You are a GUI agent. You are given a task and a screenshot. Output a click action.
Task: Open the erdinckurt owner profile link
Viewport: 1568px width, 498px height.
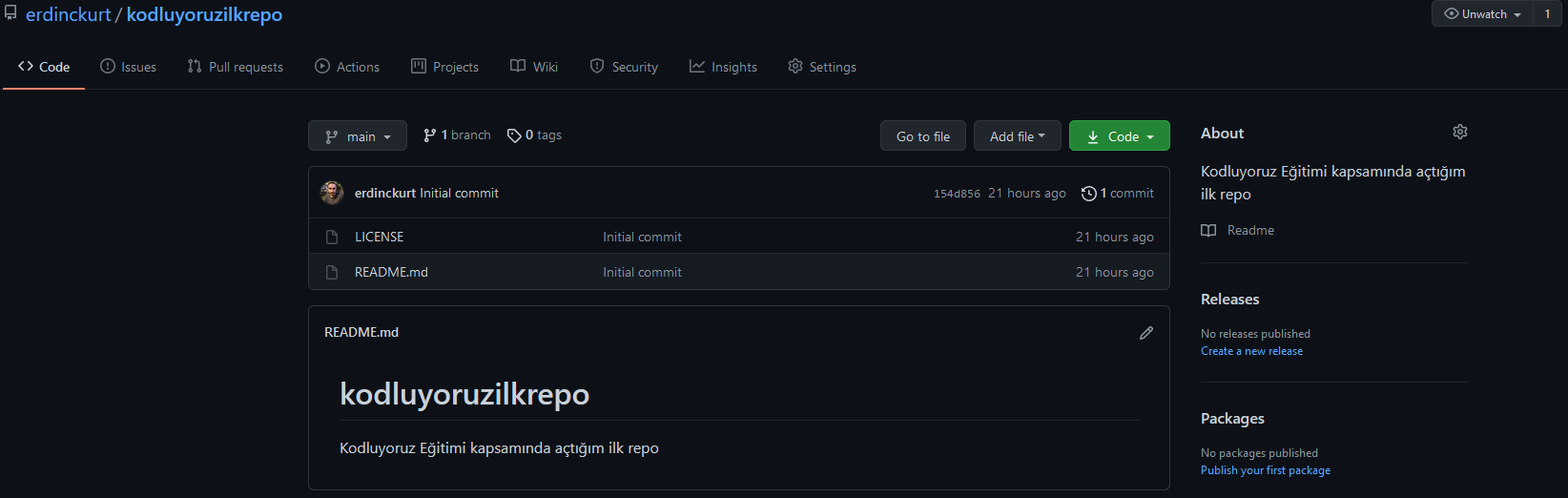pyautogui.click(x=69, y=15)
